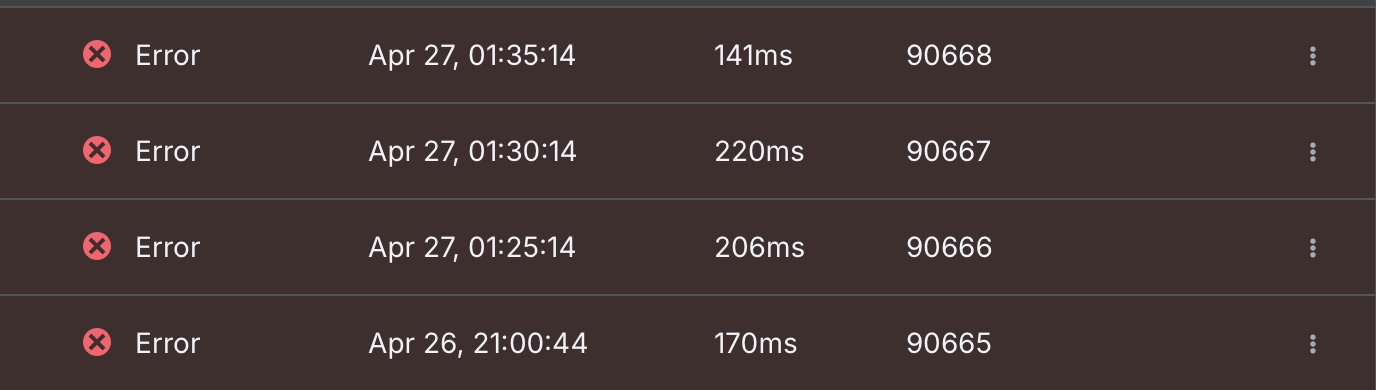The image size is (1376, 390).
Task: Open the three-dot menu for execution 90665
Action: coord(1312,344)
